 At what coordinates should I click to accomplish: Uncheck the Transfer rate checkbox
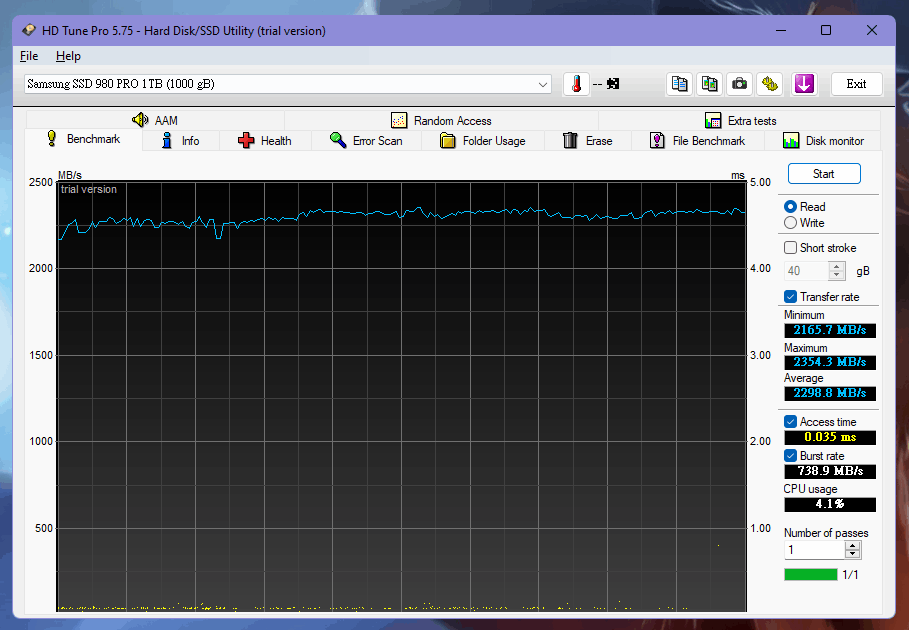(790, 297)
